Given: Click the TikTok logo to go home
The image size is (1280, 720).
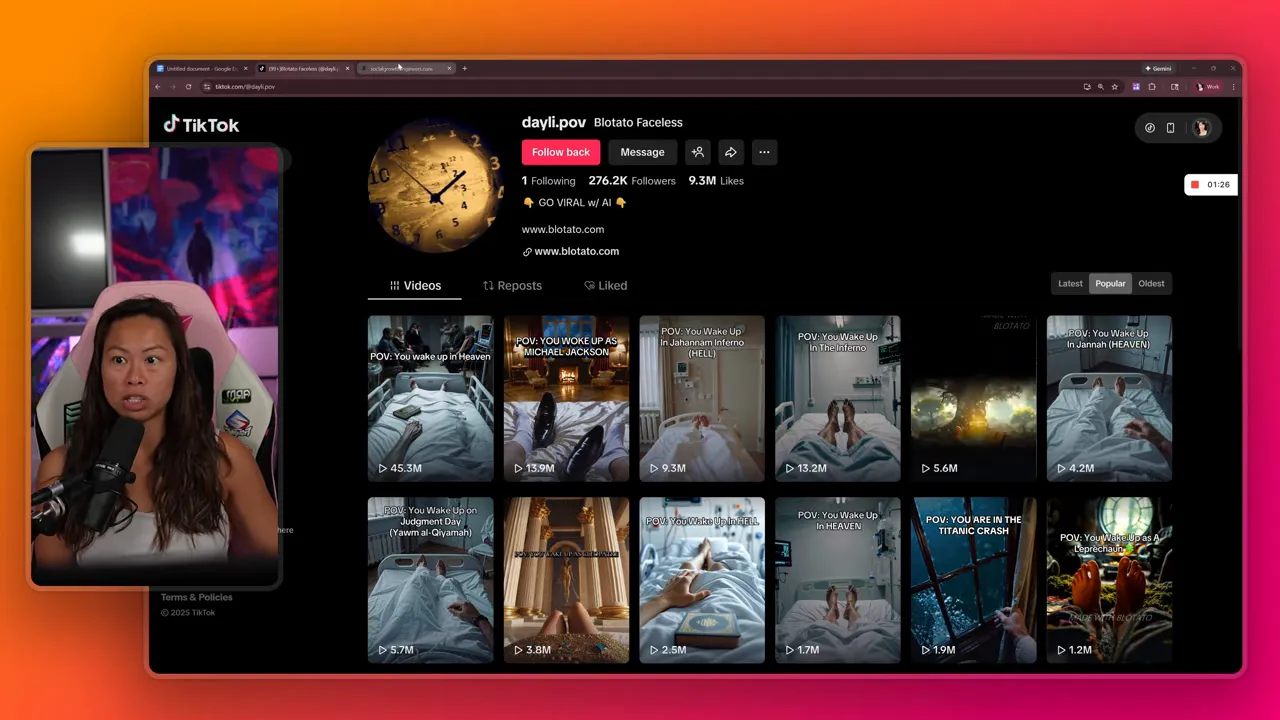Looking at the screenshot, I should point(200,124).
